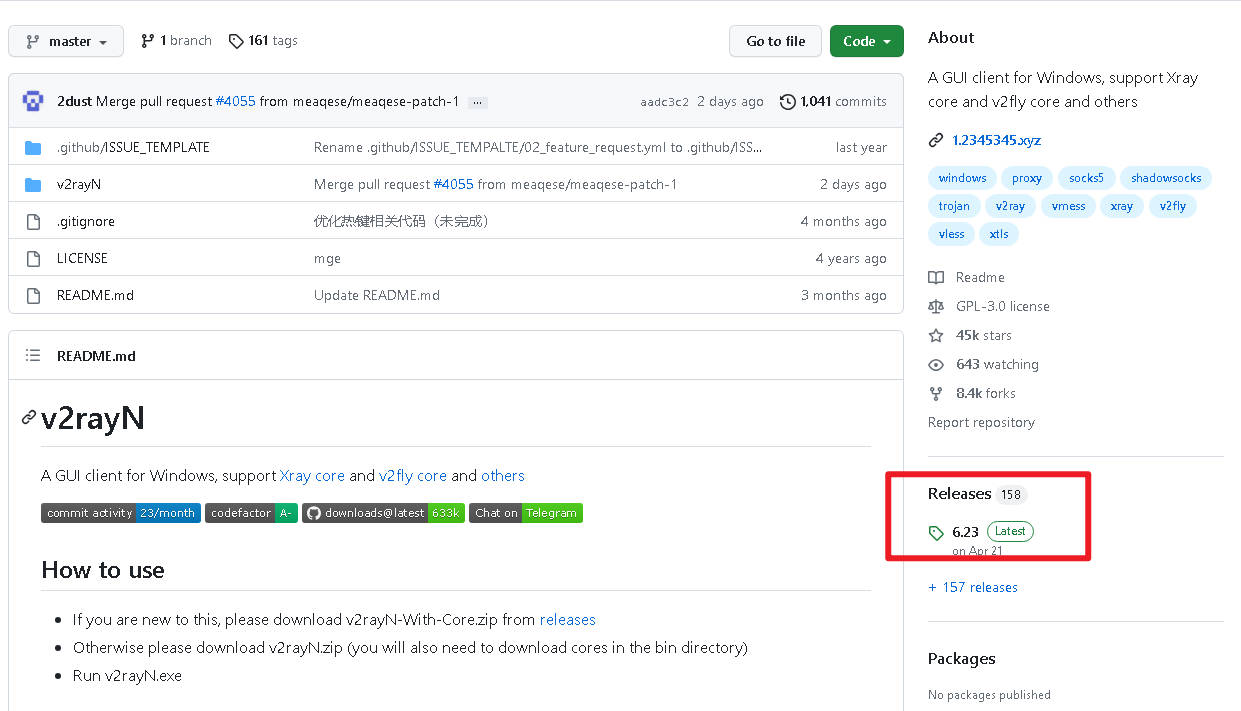This screenshot has height=711, width=1241.
Task: Open the 'Update README.md' commit message
Action: [377, 295]
